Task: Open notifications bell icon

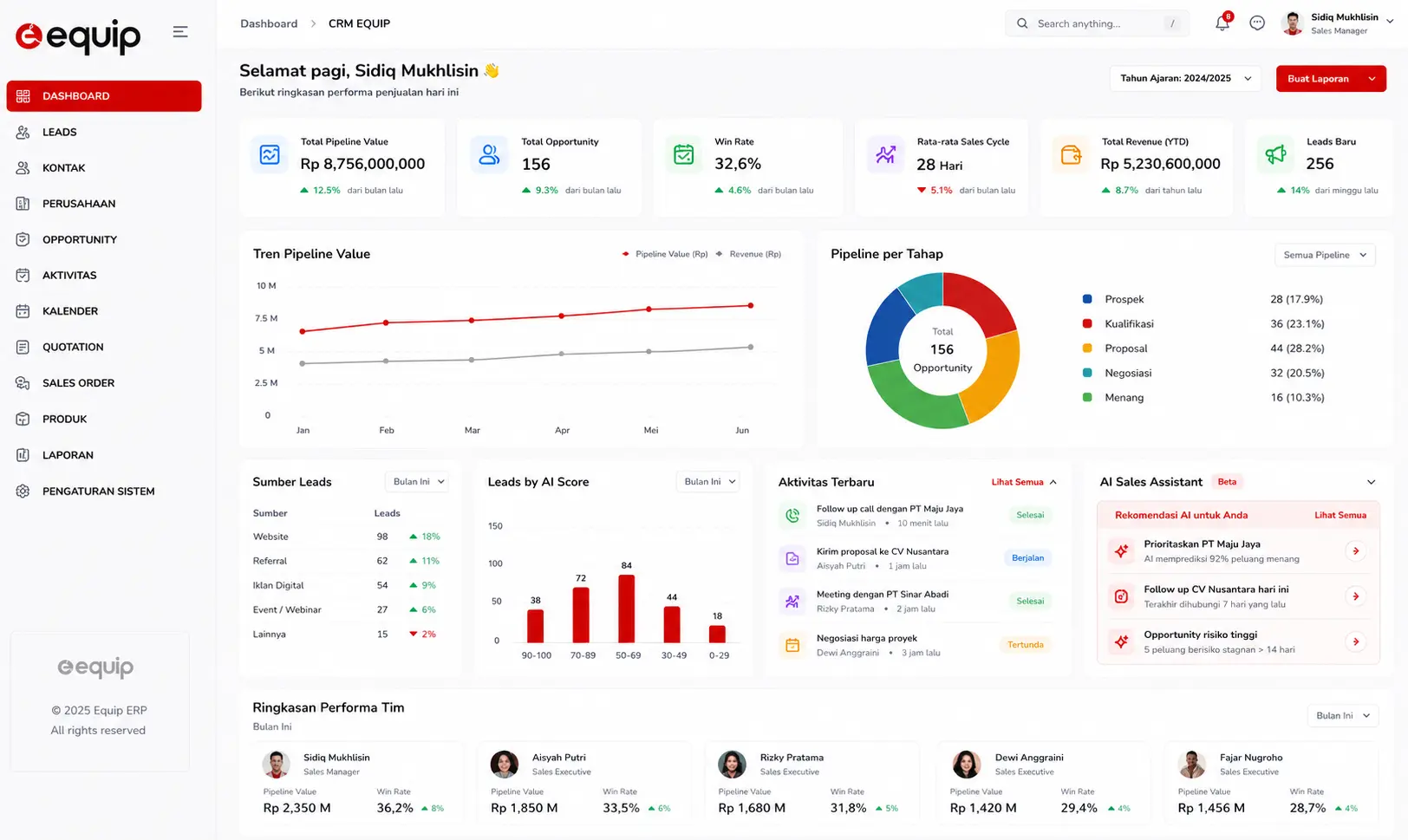Action: coord(1222,23)
